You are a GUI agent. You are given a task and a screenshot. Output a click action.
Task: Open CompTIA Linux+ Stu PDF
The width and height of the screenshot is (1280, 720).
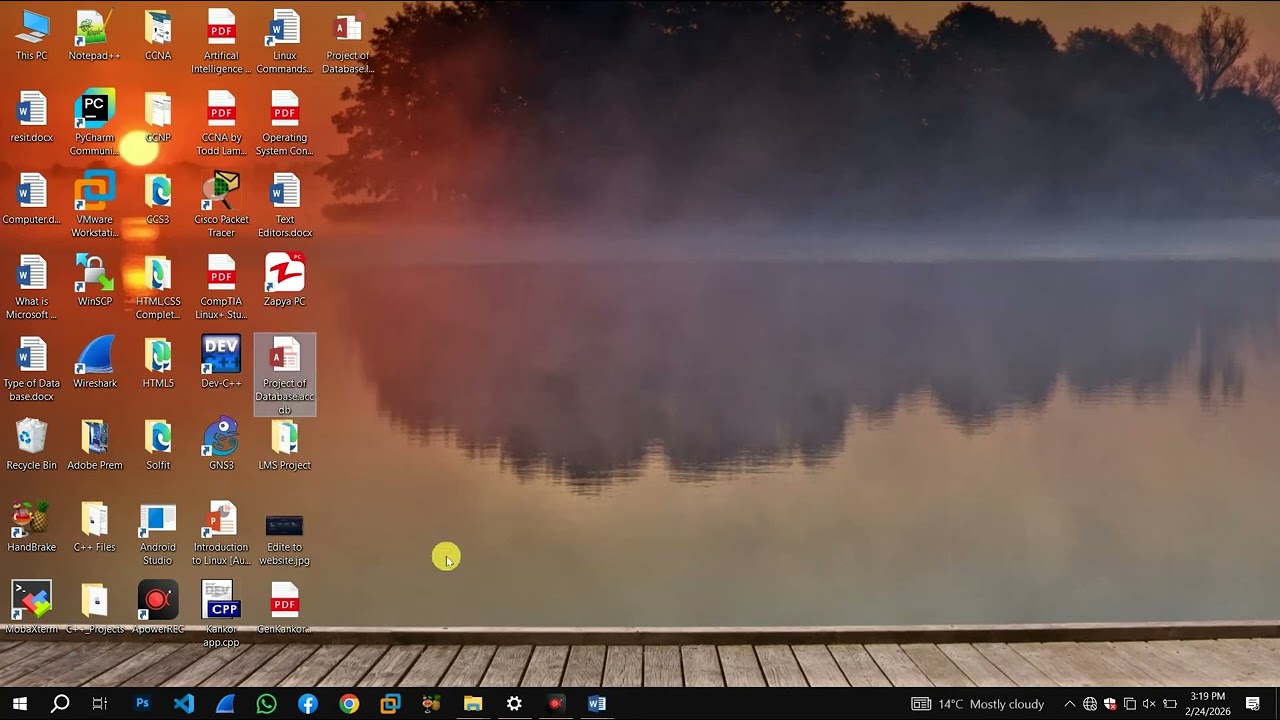(221, 288)
